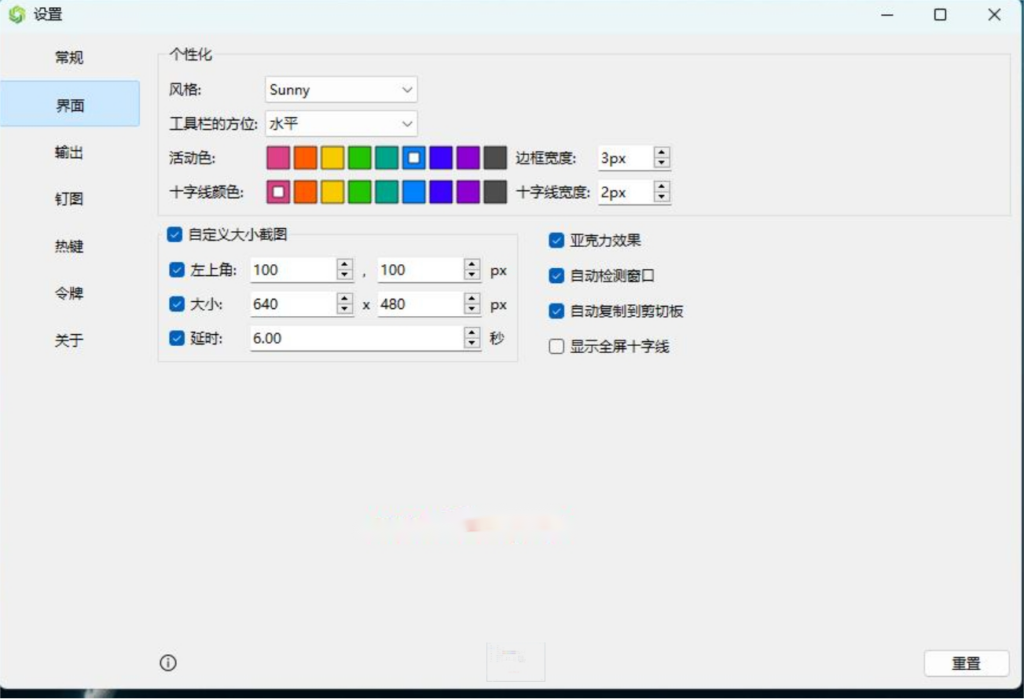Open the 热键 hotkeys tab
The image size is (1024, 699).
click(69, 246)
